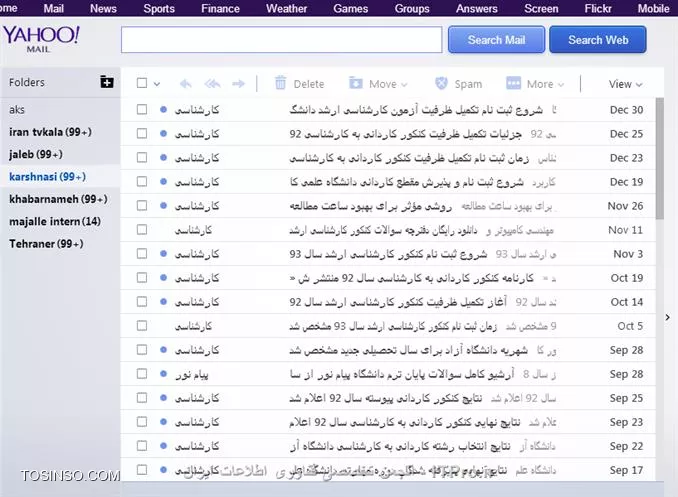Image resolution: width=678 pixels, height=497 pixels.
Task: Open the karshnasi folder
Action: [x=48, y=176]
